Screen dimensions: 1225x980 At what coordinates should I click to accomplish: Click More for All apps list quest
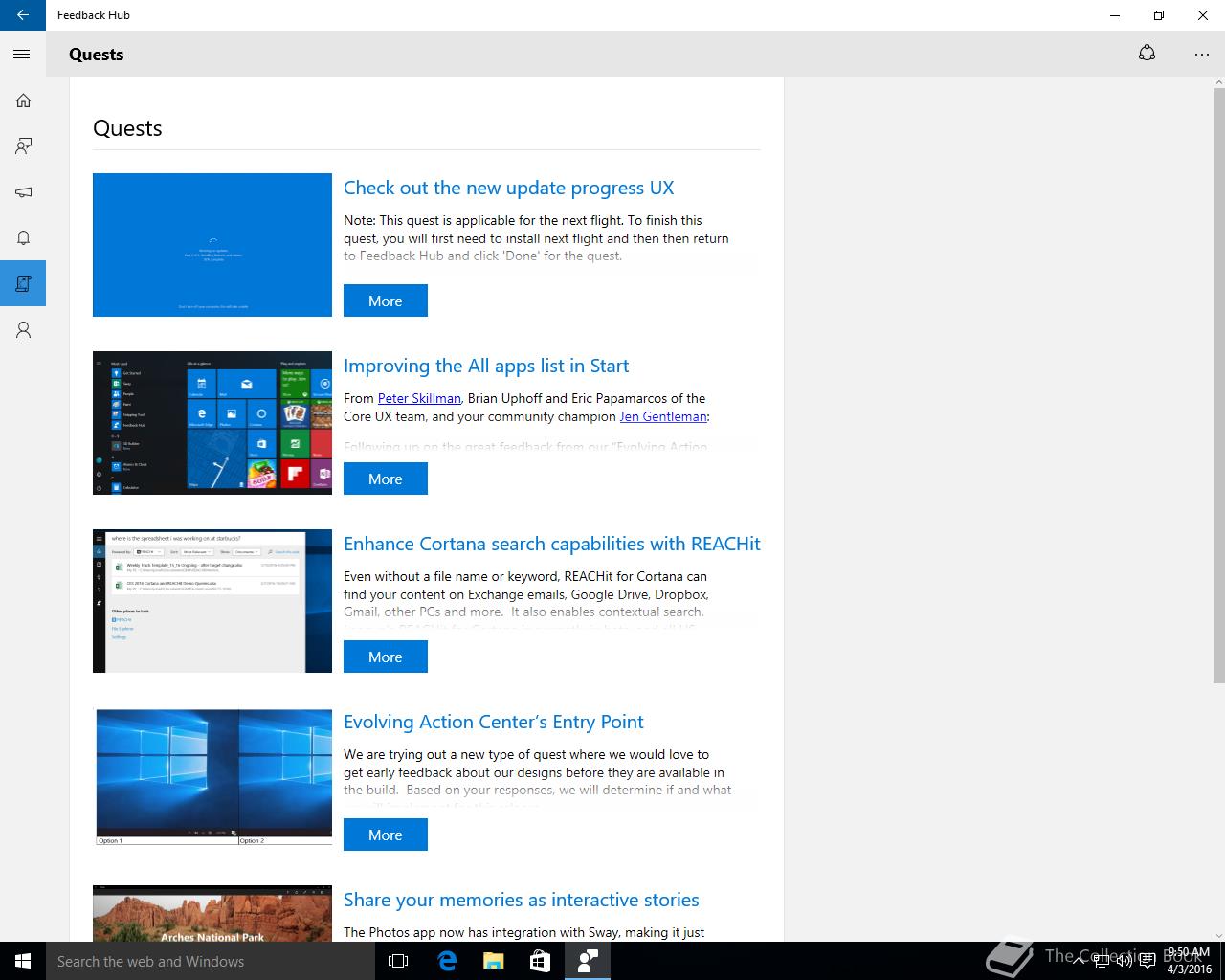pyautogui.click(x=386, y=479)
